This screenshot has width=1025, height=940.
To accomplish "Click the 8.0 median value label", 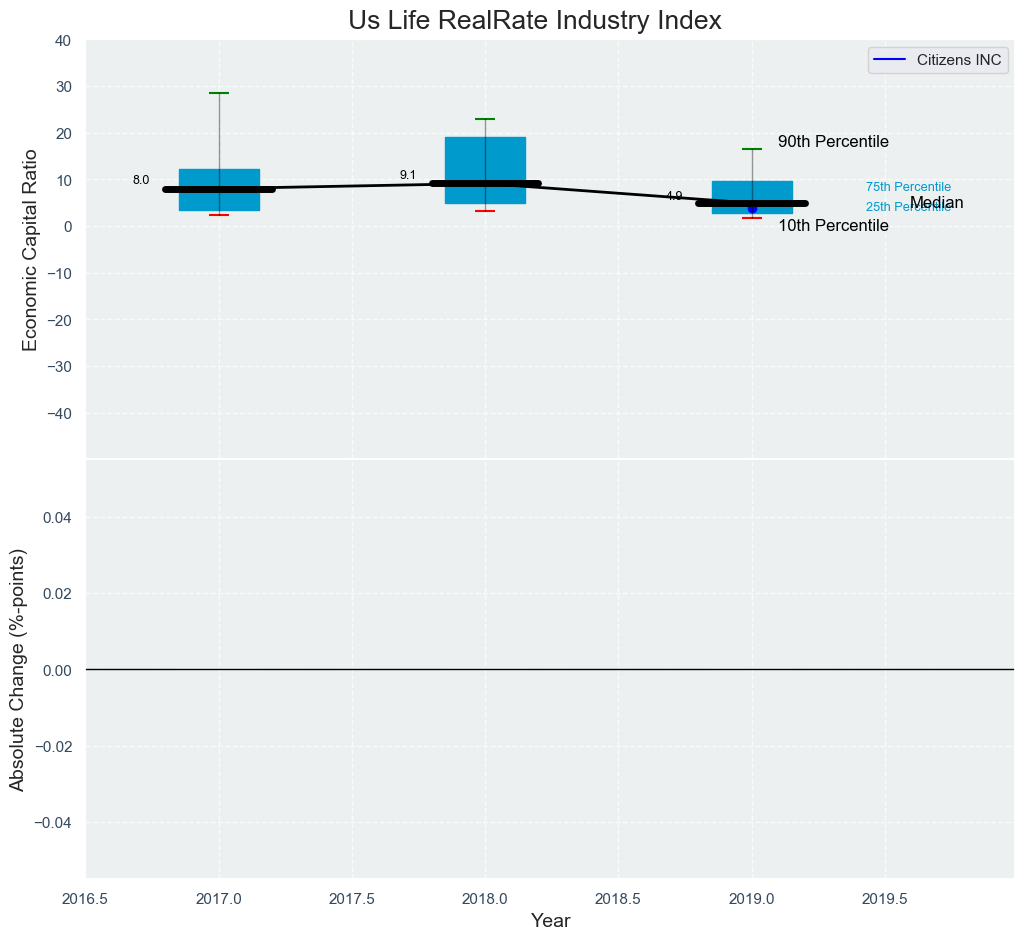I will pos(141,181).
